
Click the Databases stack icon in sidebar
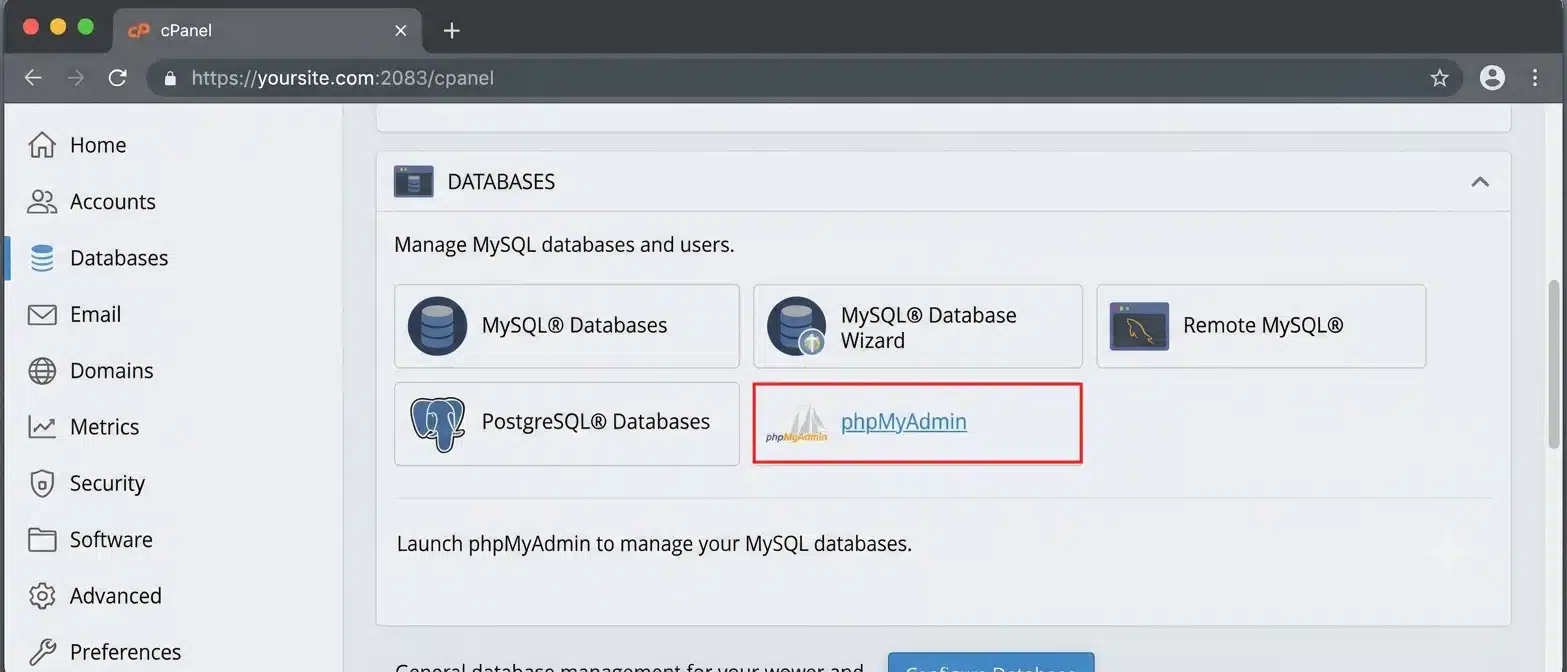click(x=42, y=258)
